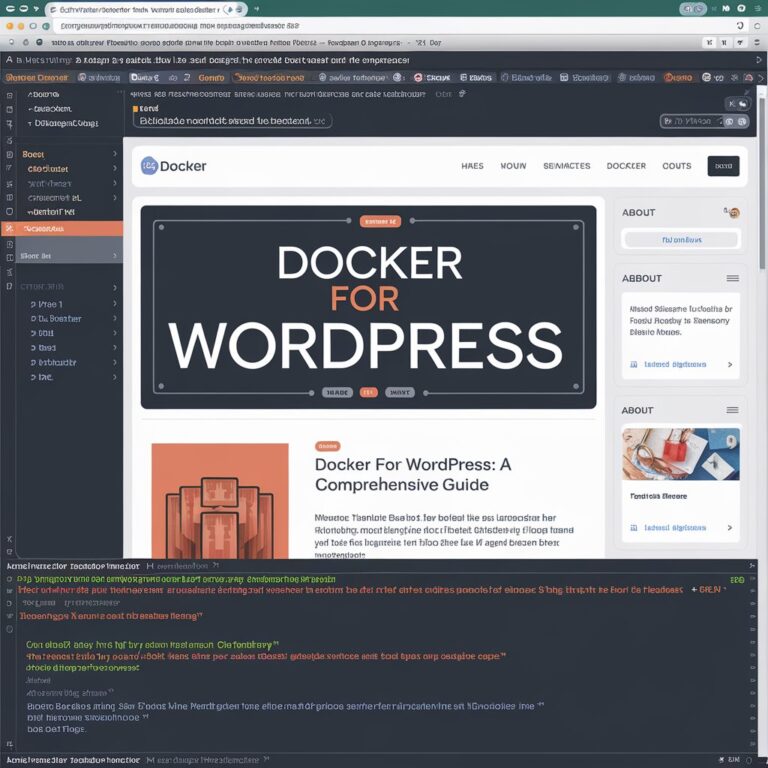Click the page's vertical scrollbar thumb
This screenshot has height=768, width=768.
(762, 182)
